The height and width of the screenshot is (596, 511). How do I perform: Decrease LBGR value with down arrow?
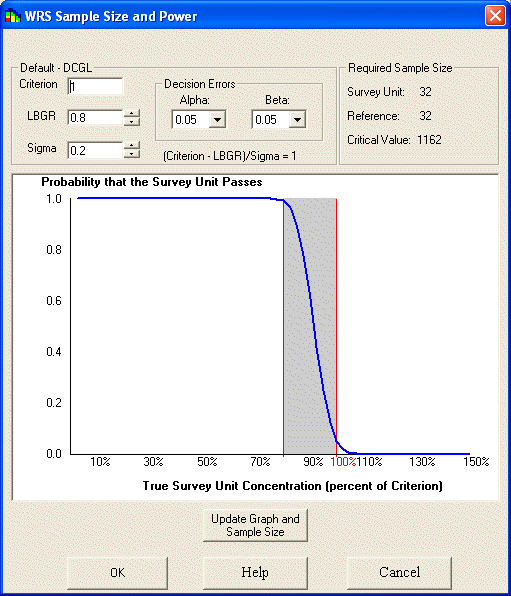point(132,122)
